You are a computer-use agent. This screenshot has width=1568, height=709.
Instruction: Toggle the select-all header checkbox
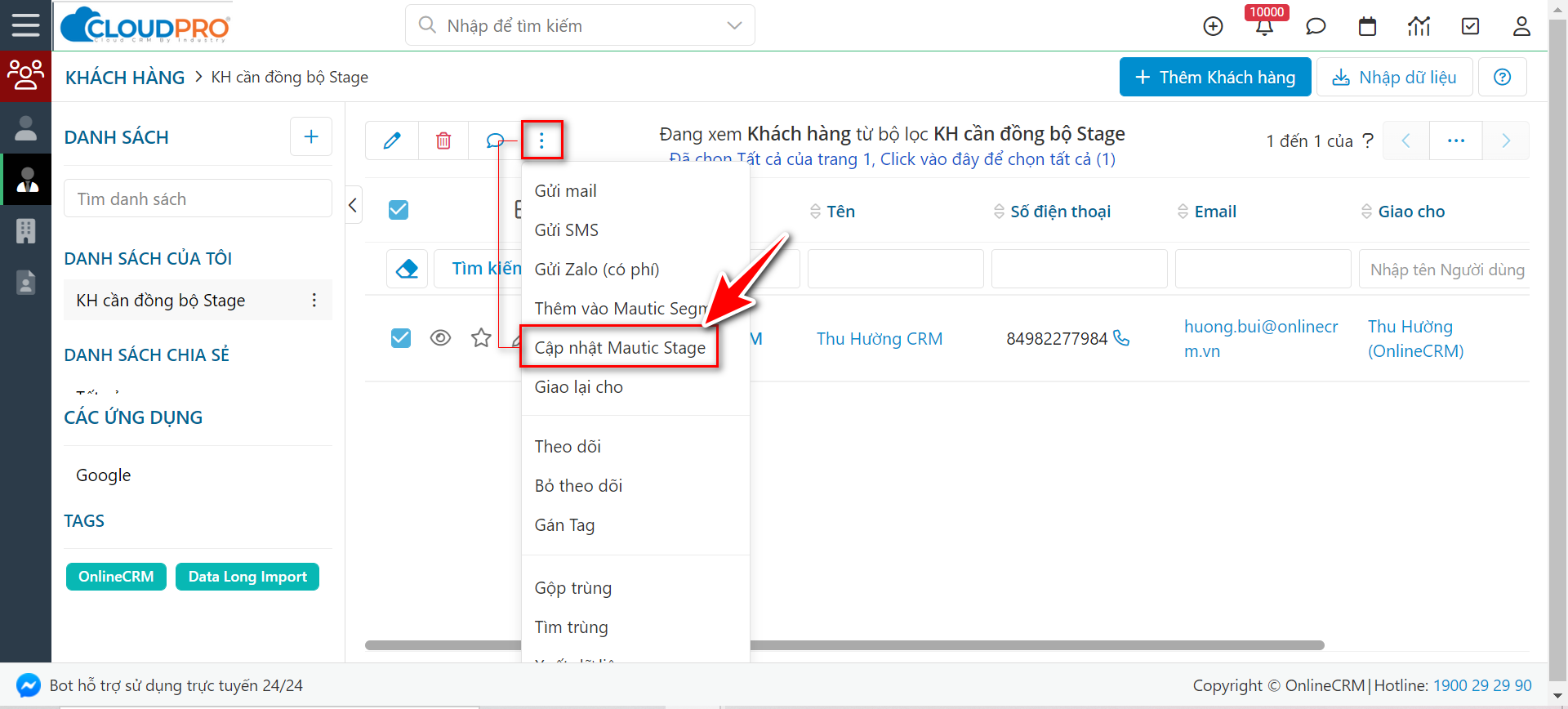tap(399, 210)
